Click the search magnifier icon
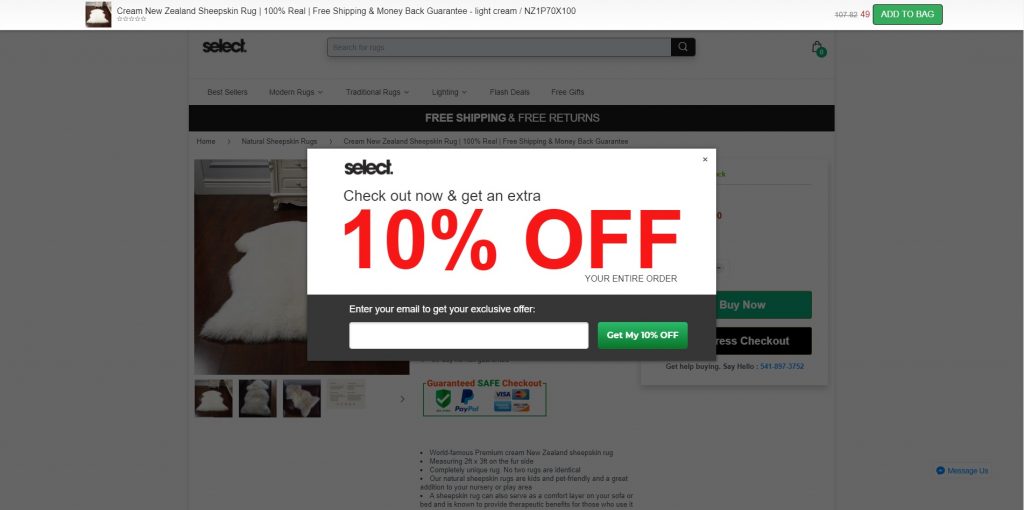Screen dimensions: 1024x510 pos(682,47)
